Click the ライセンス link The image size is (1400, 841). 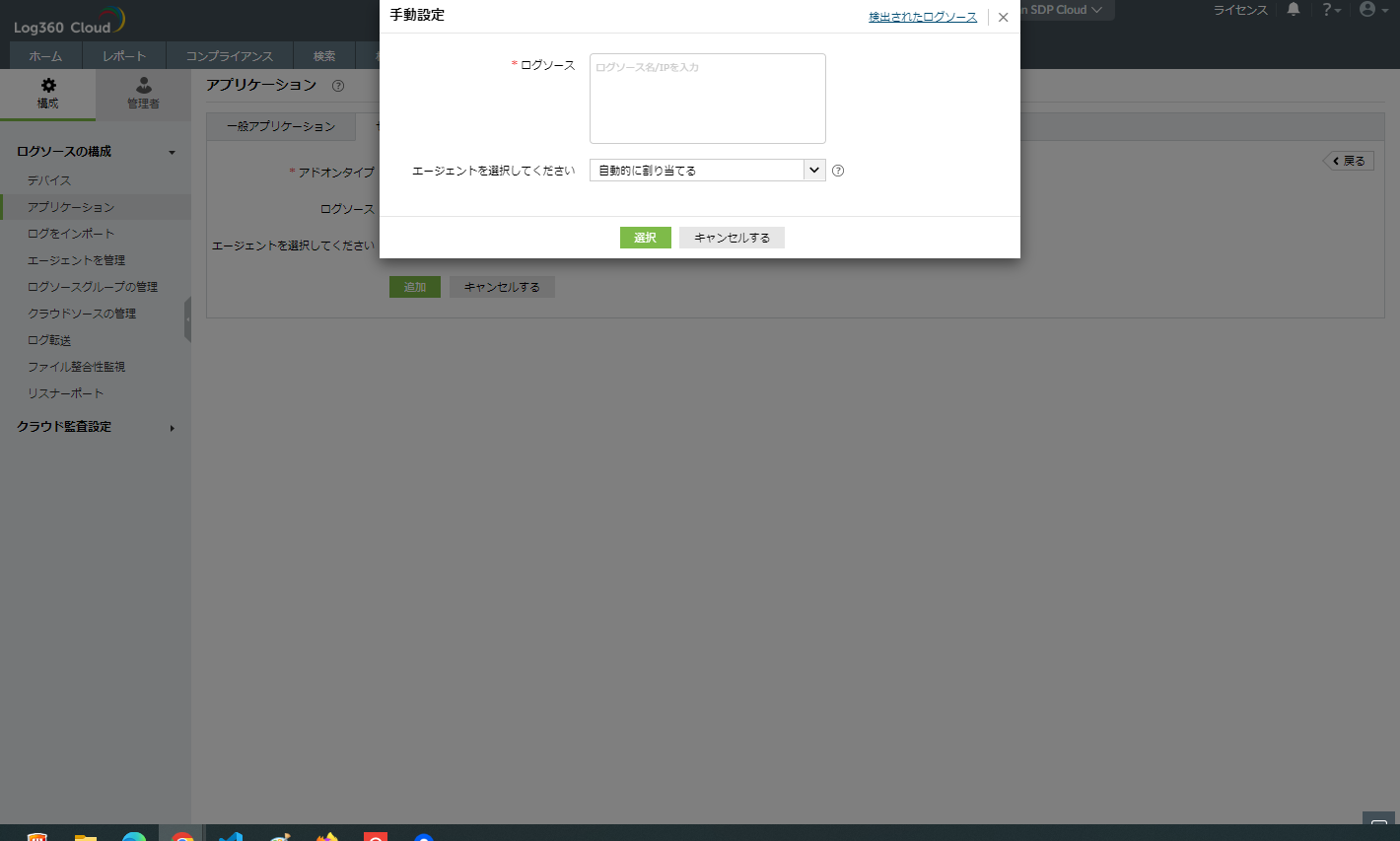click(1240, 10)
